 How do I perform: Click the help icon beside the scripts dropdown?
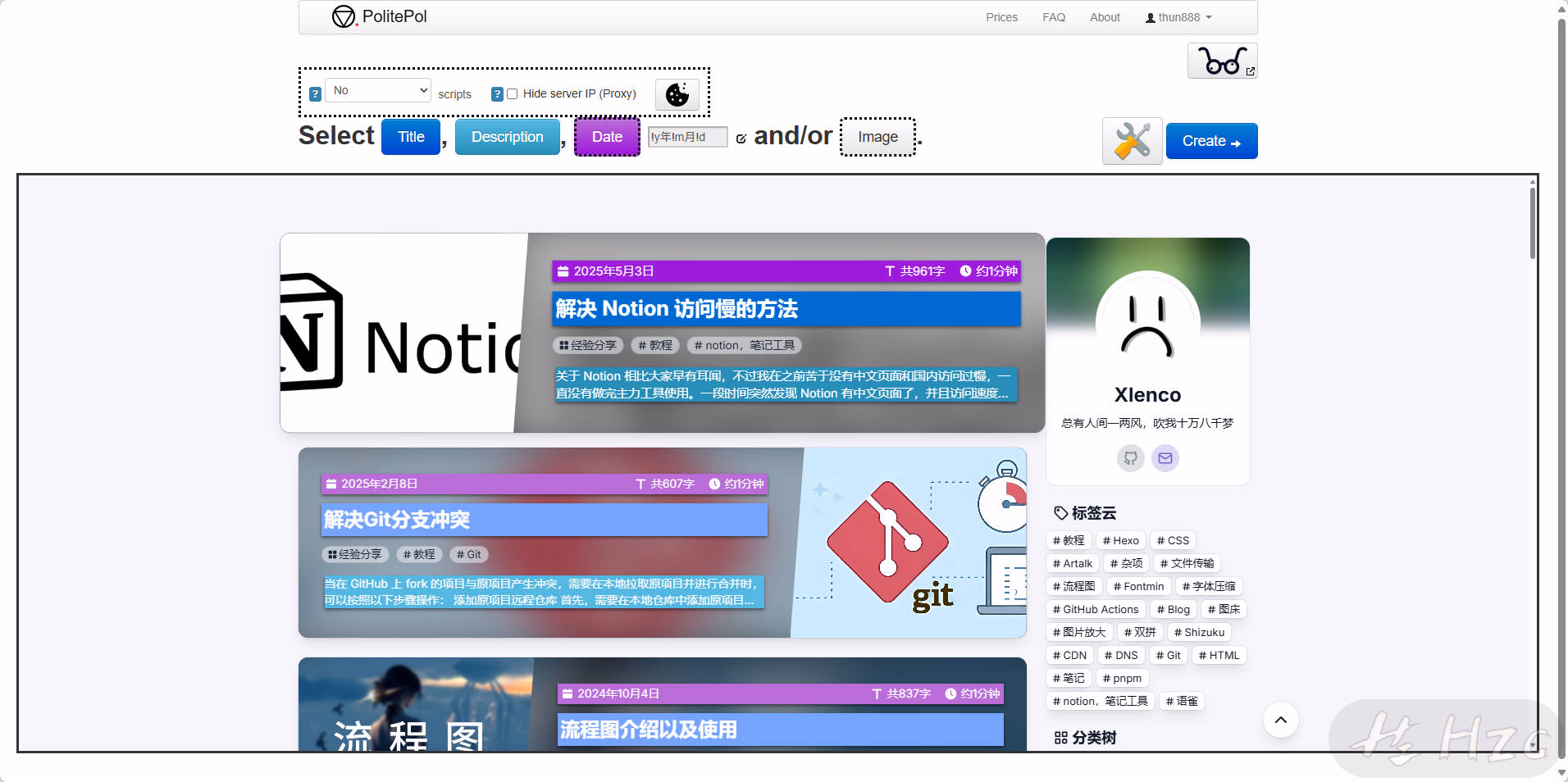click(315, 94)
